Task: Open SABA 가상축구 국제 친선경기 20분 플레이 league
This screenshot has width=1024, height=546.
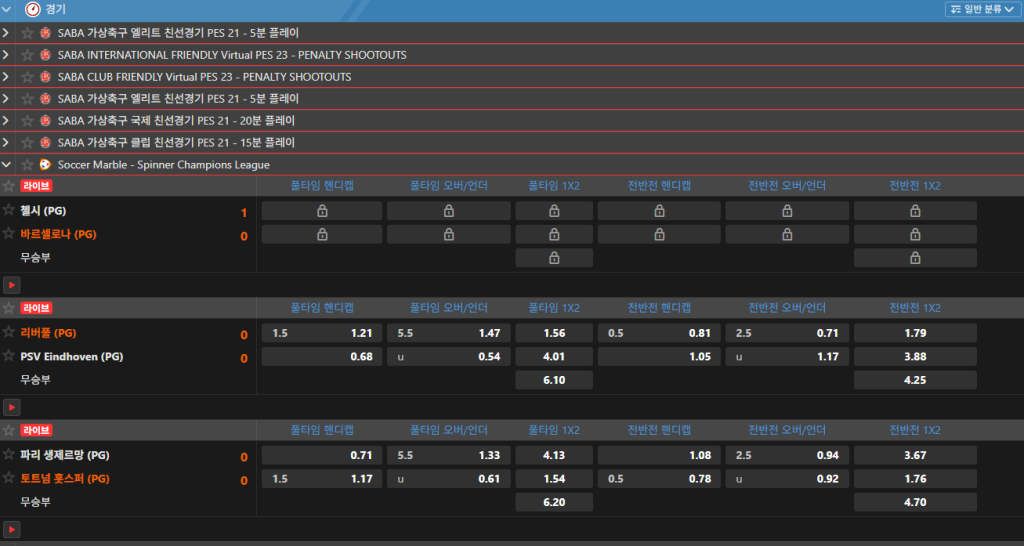Action: point(176,121)
